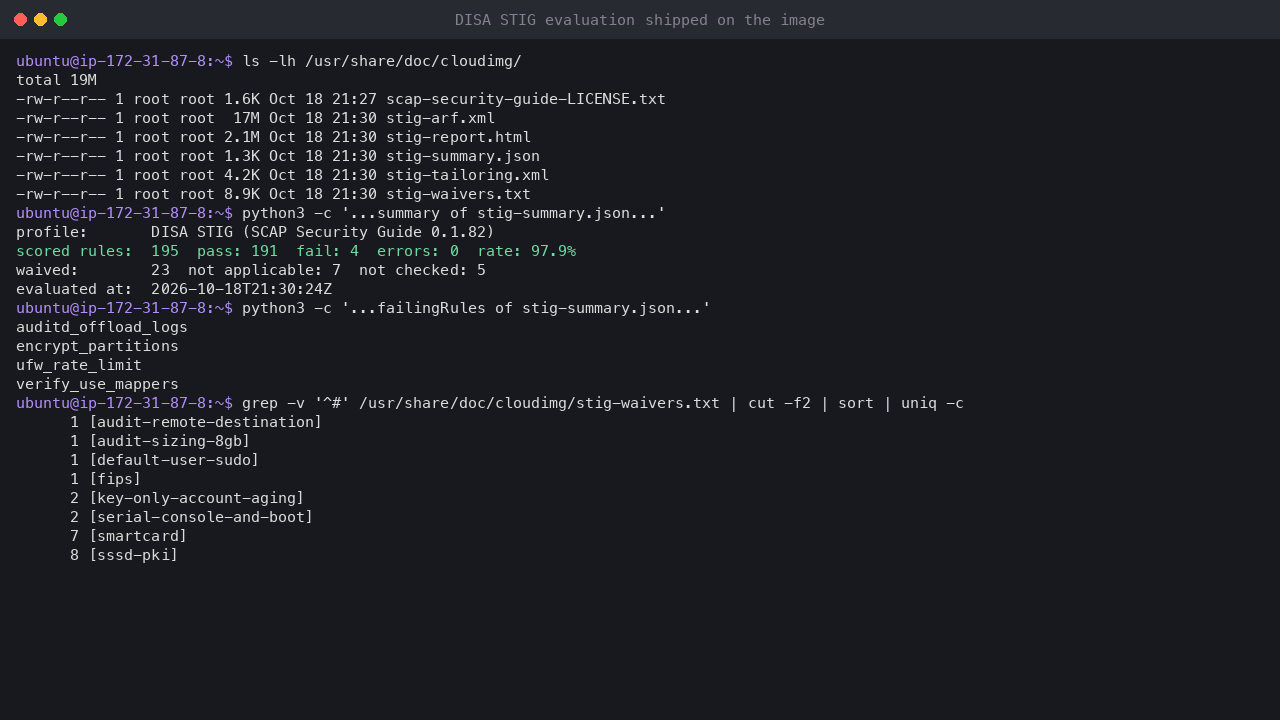This screenshot has width=1280, height=720.
Task: Click the 'total 19M' line
Action: pyautogui.click(x=56, y=80)
